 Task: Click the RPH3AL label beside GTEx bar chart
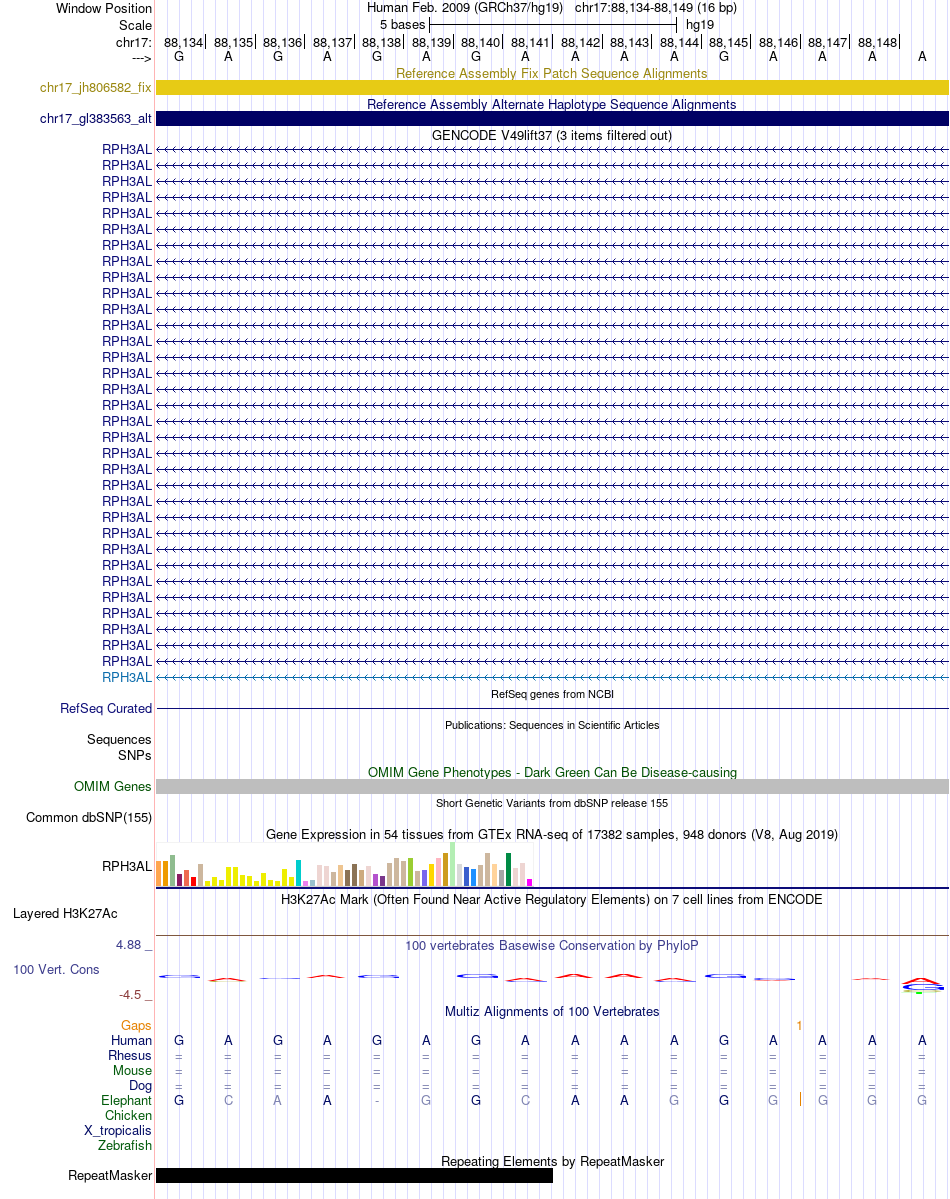[x=127, y=866]
